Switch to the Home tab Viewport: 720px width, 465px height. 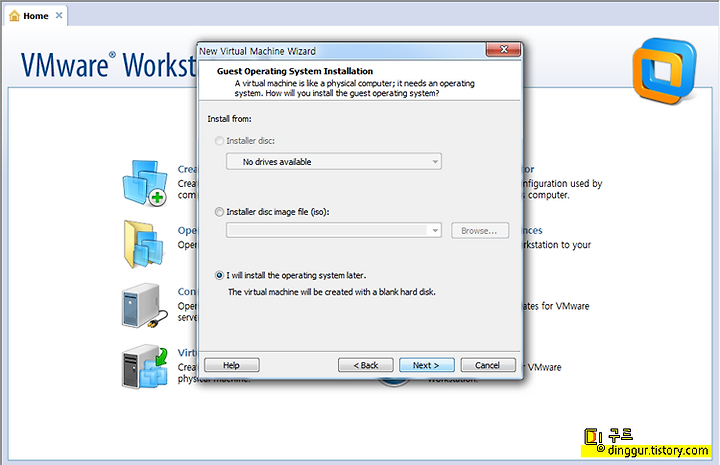point(36,16)
